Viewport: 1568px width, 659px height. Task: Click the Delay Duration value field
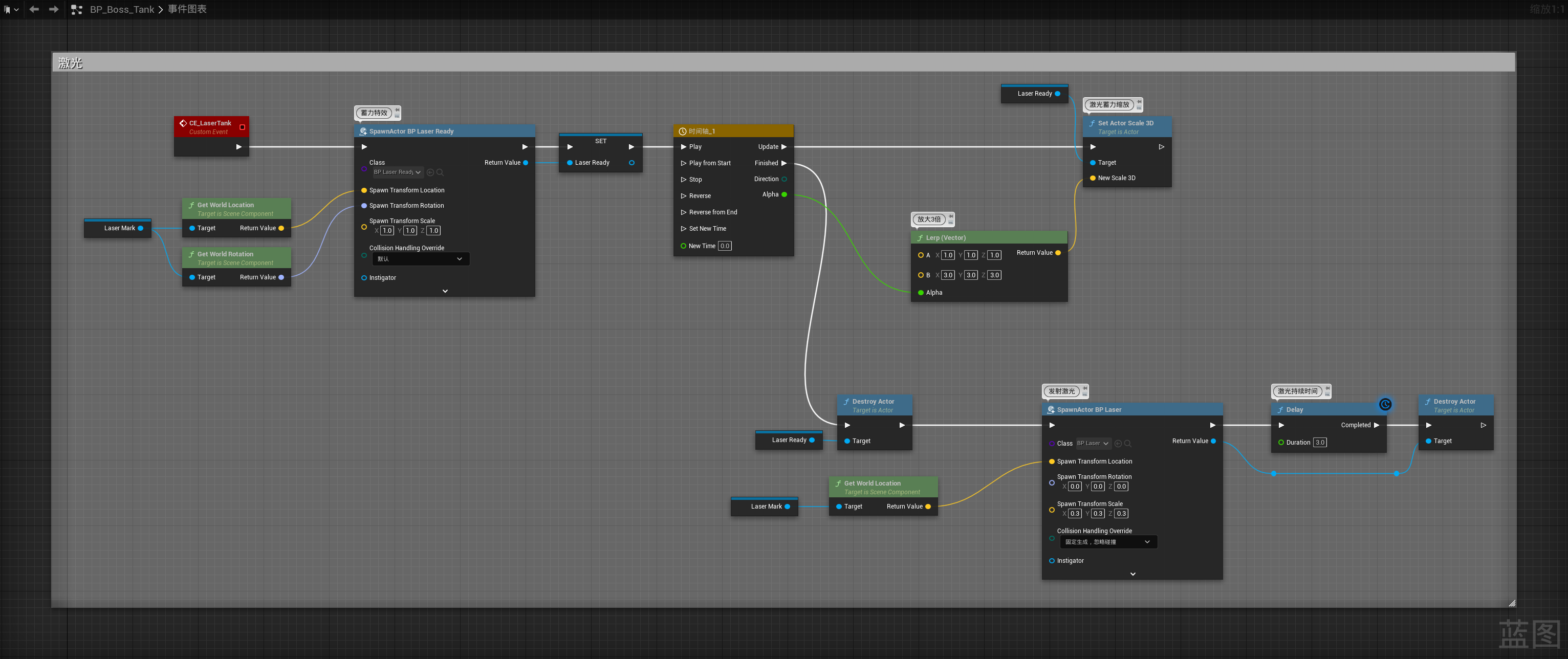(x=1320, y=443)
